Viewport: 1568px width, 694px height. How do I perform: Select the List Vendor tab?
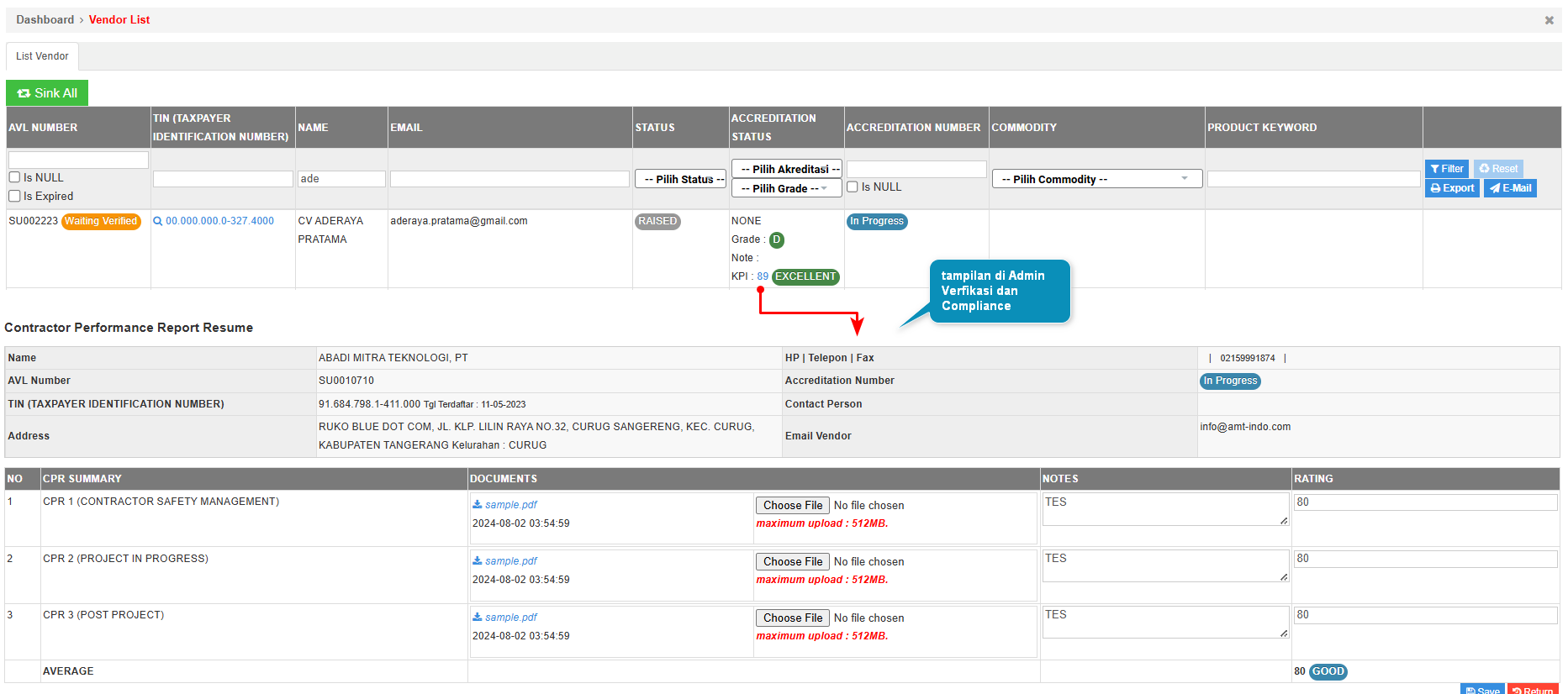click(42, 56)
